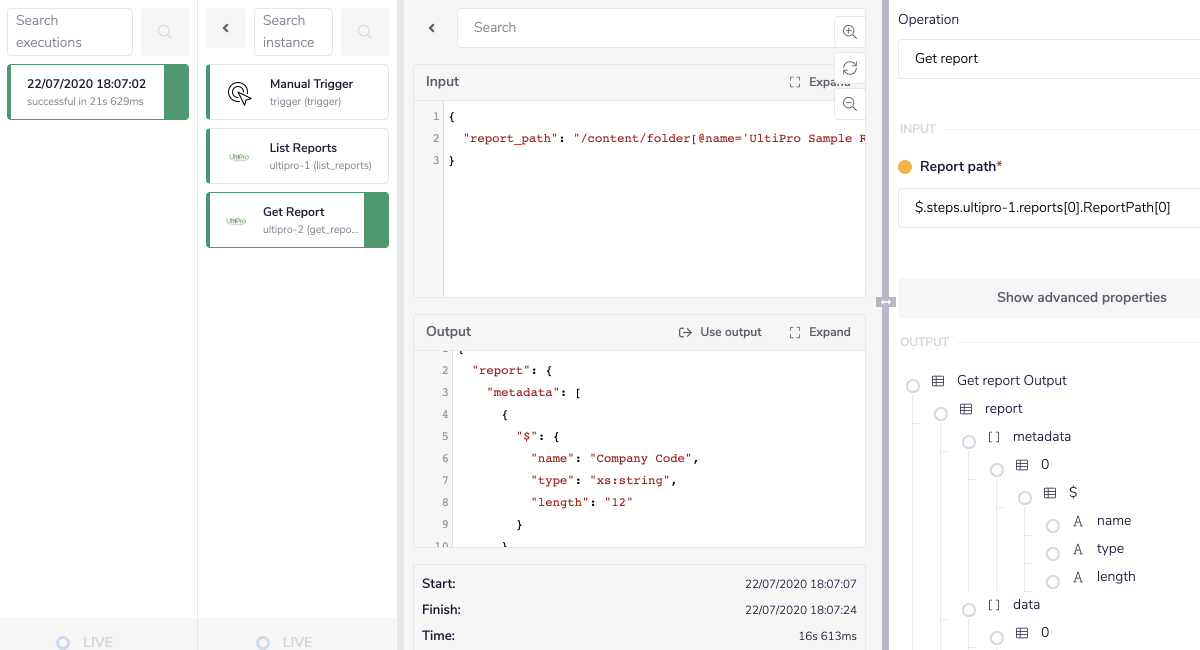1200x650 pixels.
Task: Click the executions search magnifier icon
Action: pyautogui.click(x=165, y=32)
